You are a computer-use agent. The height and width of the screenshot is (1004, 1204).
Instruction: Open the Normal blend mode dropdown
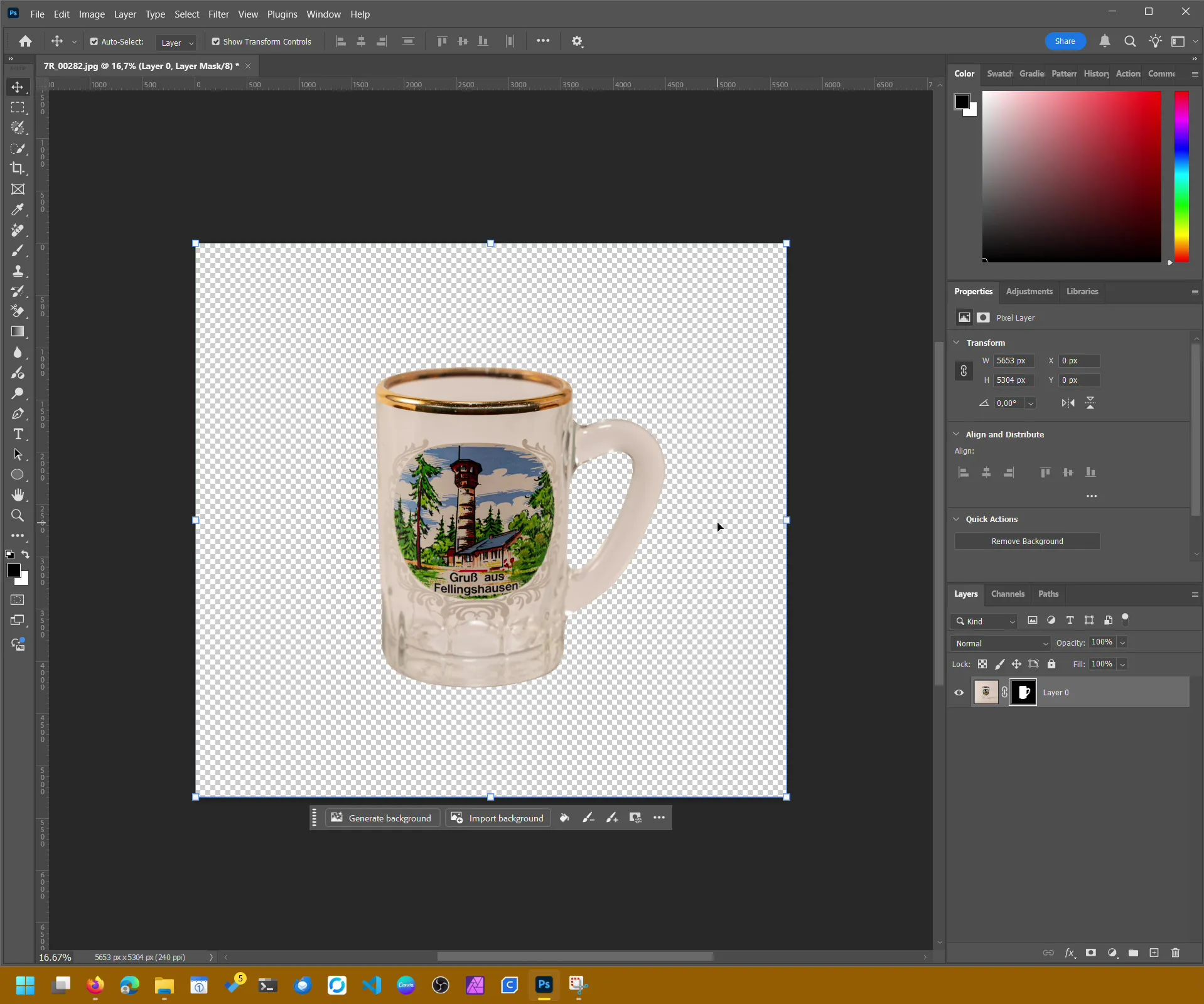tap(1001, 643)
